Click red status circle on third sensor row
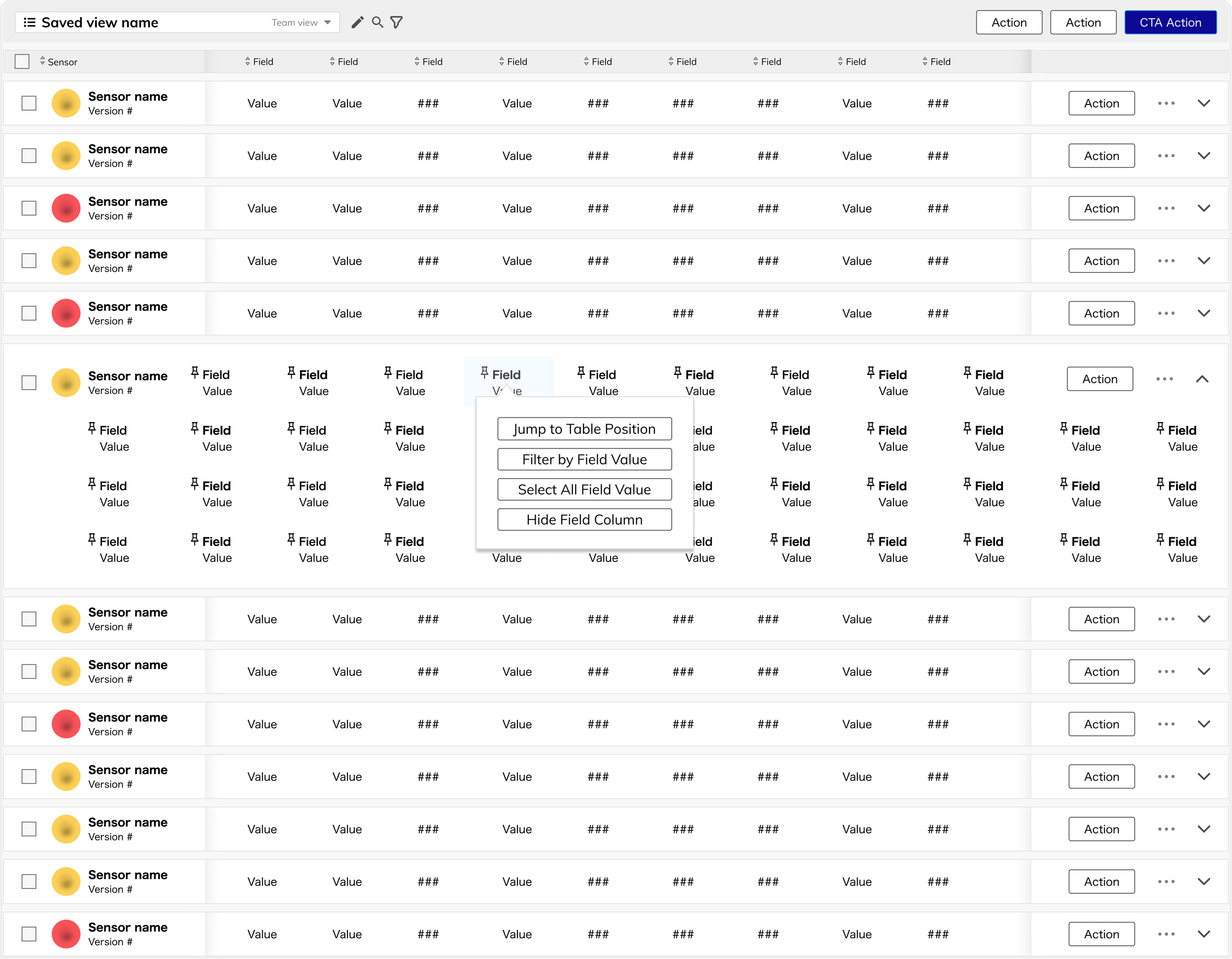1232x959 pixels. [66, 209]
